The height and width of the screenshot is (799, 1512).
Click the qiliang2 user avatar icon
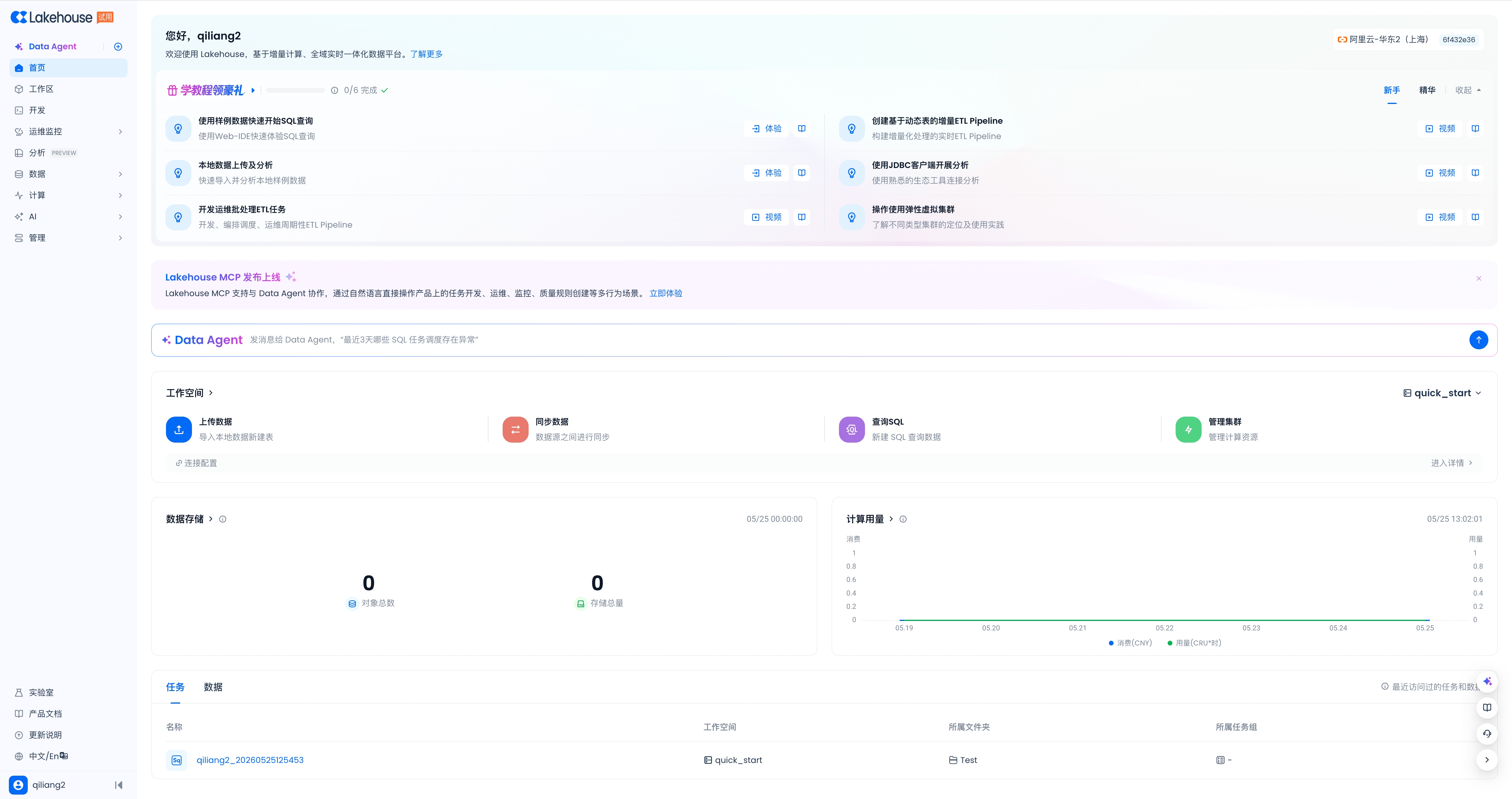18,785
